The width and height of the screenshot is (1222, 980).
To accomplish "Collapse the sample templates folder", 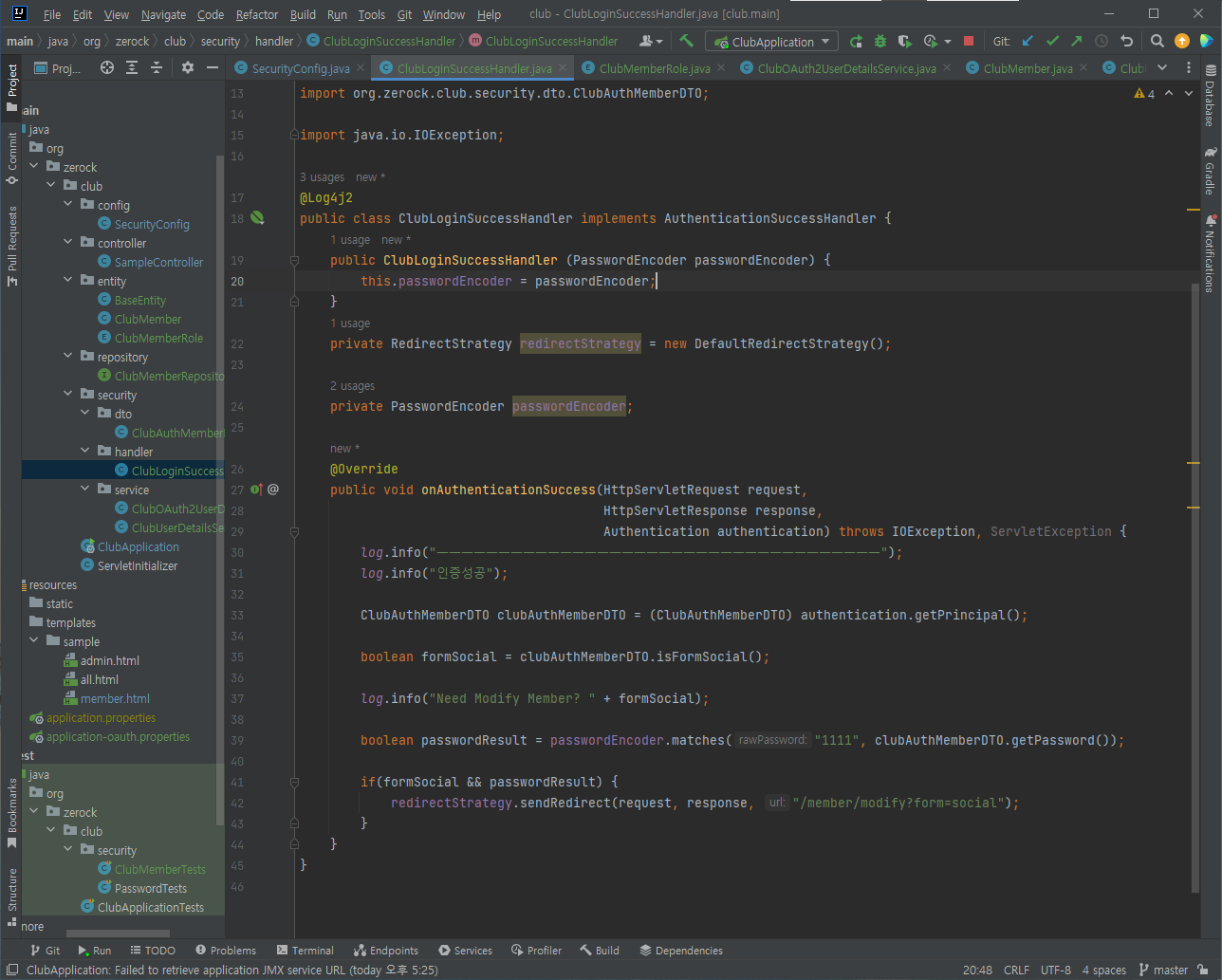I will pos(34,641).
